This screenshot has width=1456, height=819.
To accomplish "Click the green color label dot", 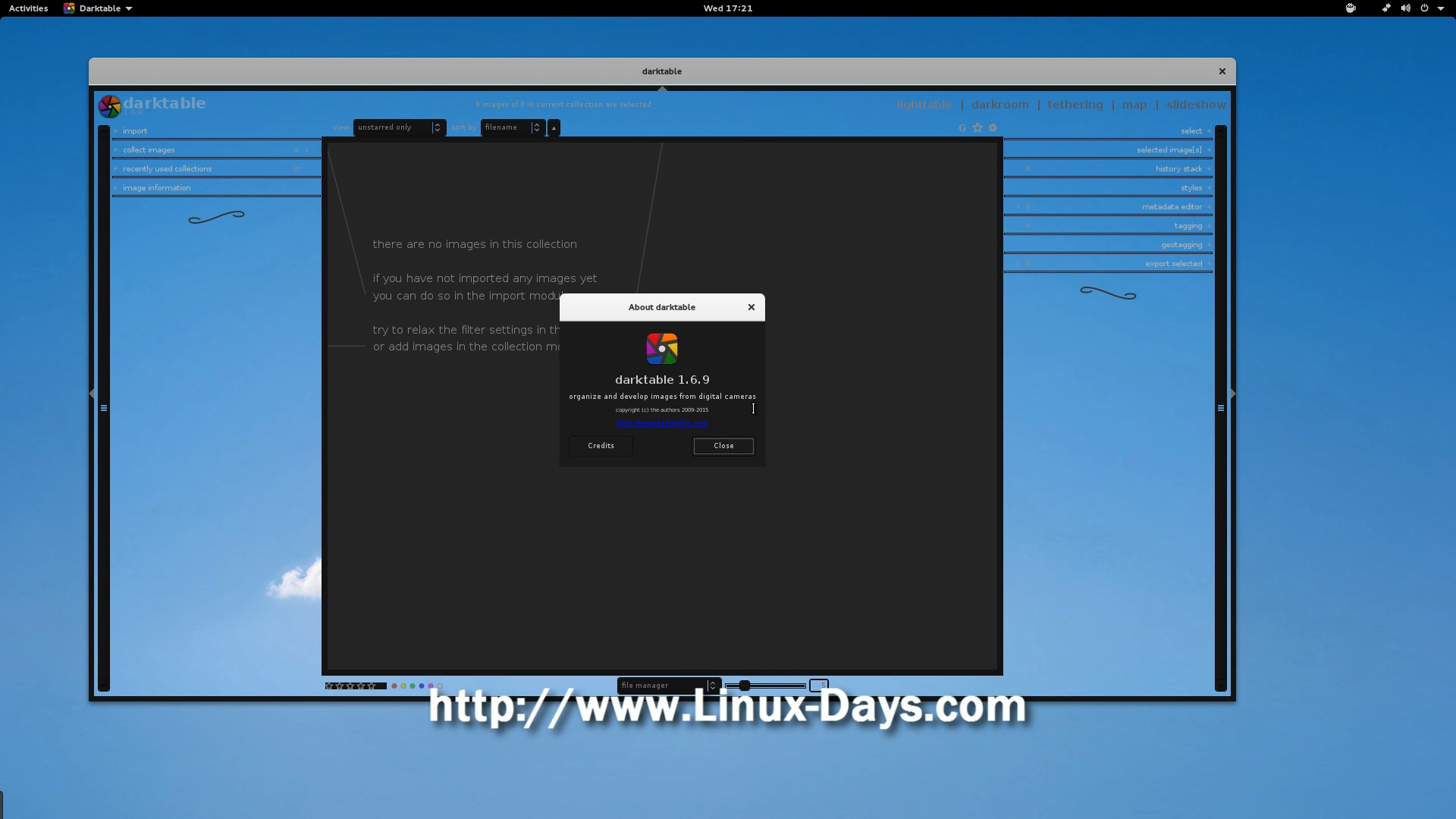I will pos(413,686).
